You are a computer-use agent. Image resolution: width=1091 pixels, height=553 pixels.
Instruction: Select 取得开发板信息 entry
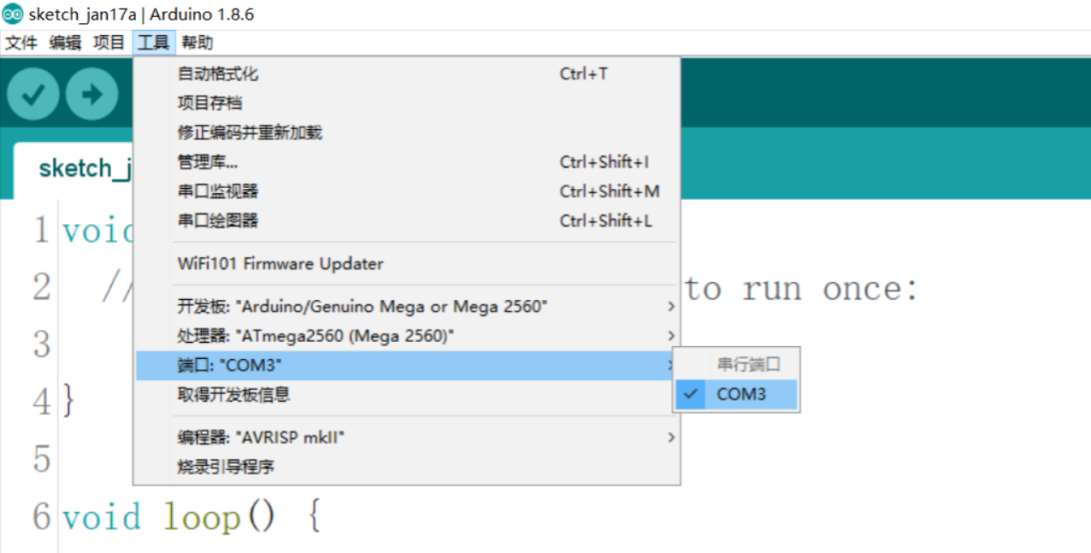tap(406, 394)
